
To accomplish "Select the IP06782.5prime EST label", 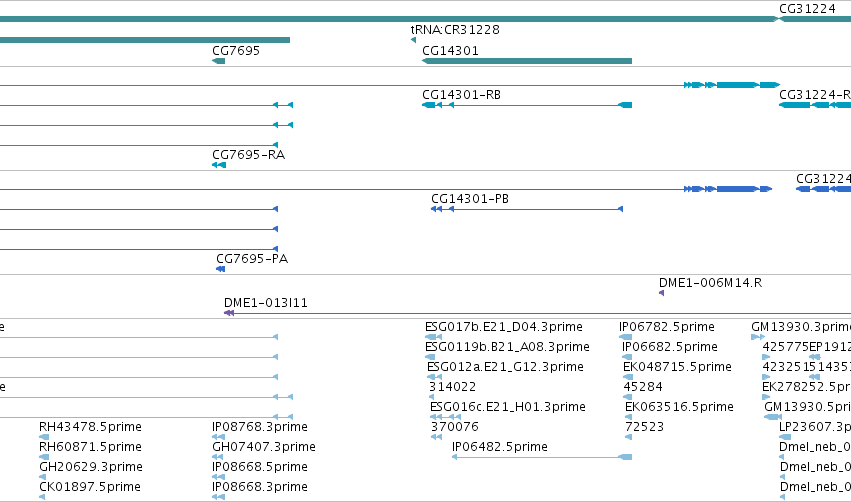I will 666,327.
